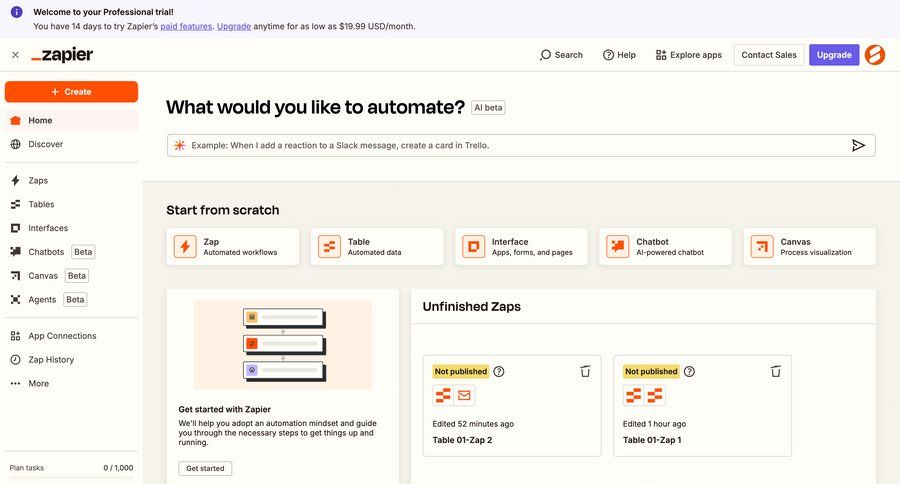Open App Connections in sidebar
The width and height of the screenshot is (900, 484).
tap(71, 336)
